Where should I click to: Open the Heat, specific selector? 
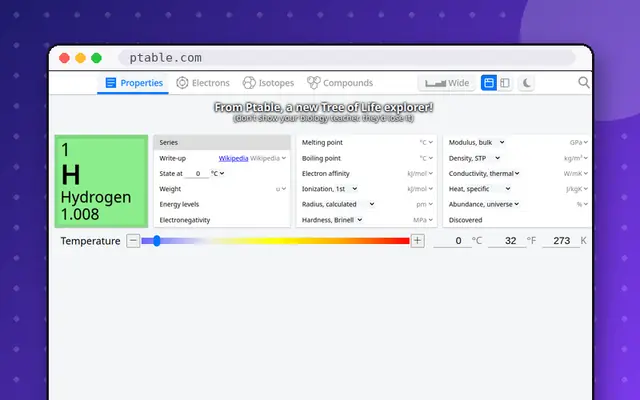coord(480,189)
